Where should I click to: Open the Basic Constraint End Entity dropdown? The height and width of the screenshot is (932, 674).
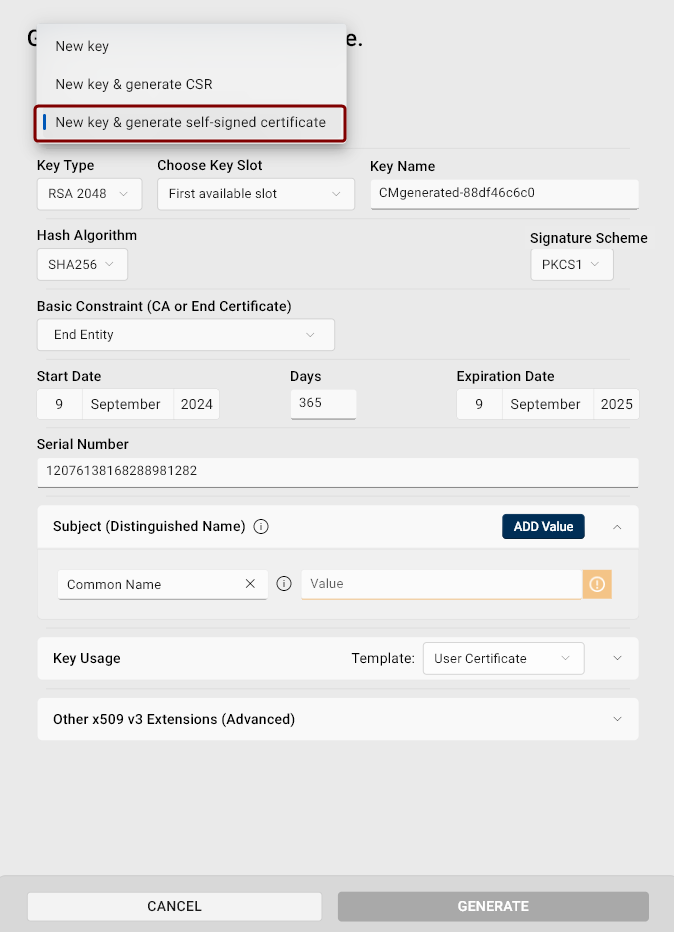[185, 335]
